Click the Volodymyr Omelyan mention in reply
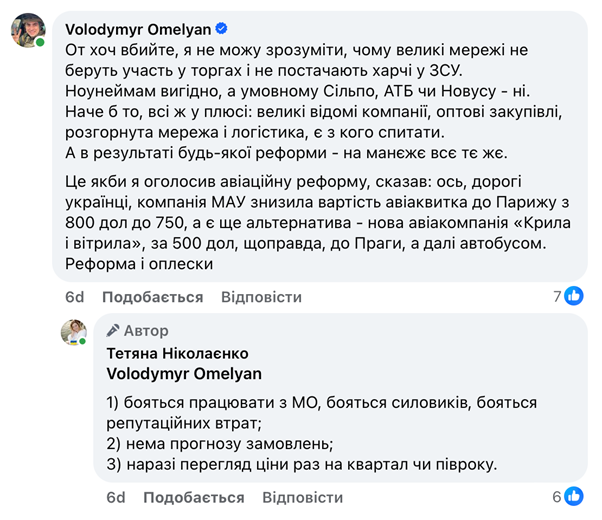The image size is (602, 520). 185,373
